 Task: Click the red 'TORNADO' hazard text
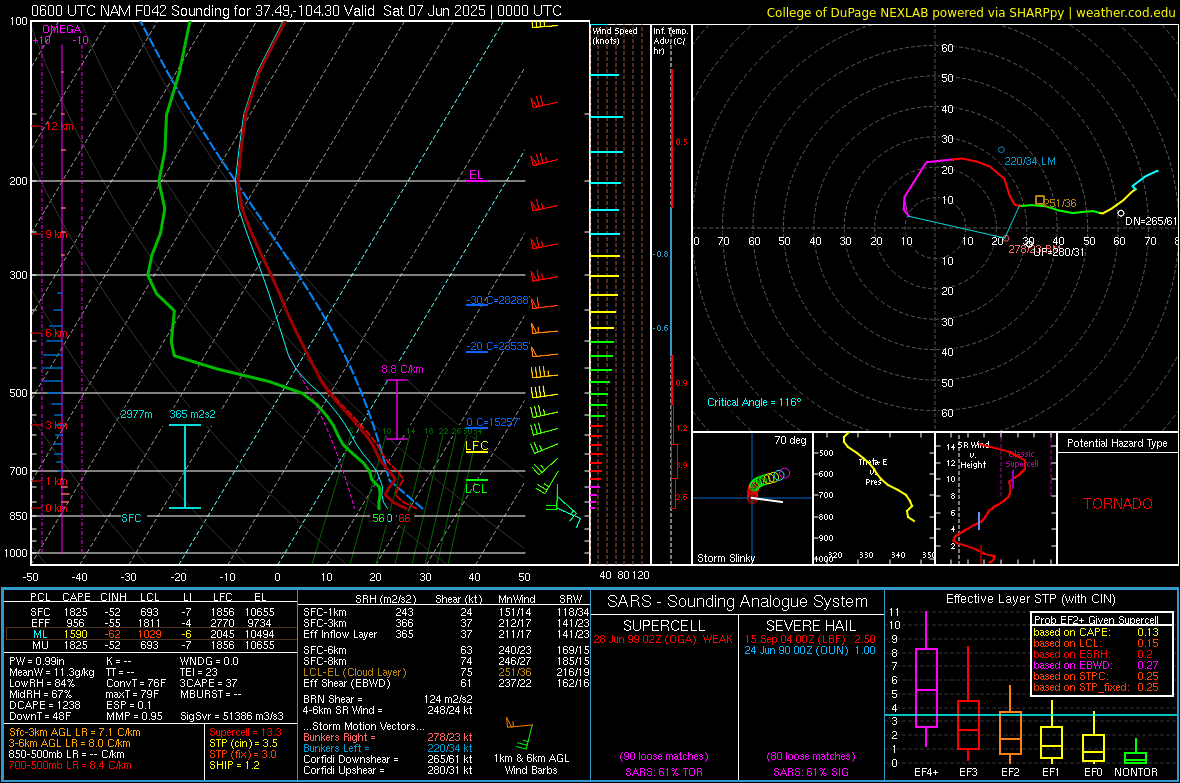pos(1118,504)
